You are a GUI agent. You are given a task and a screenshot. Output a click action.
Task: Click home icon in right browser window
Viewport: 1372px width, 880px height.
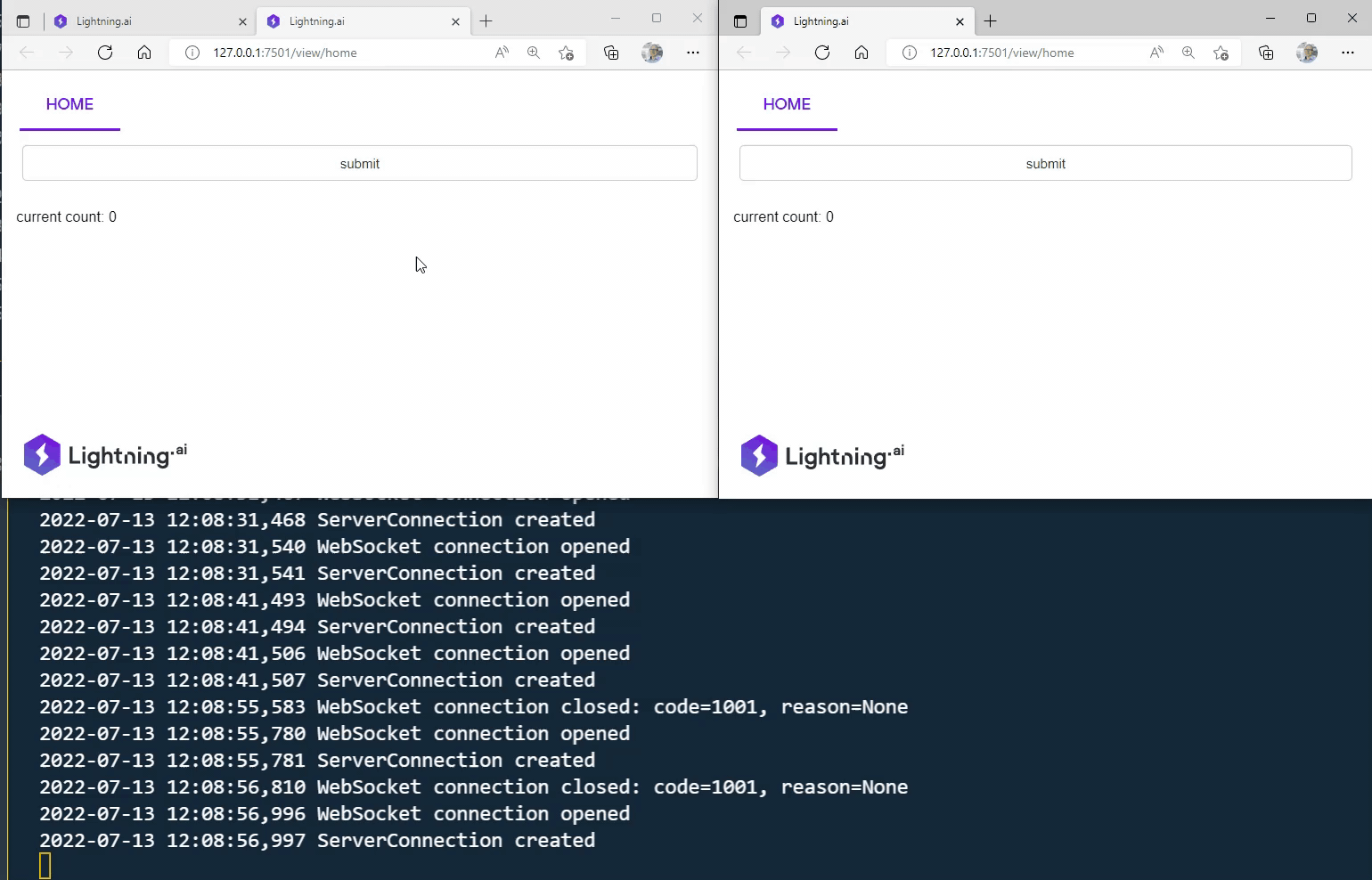[x=861, y=53]
